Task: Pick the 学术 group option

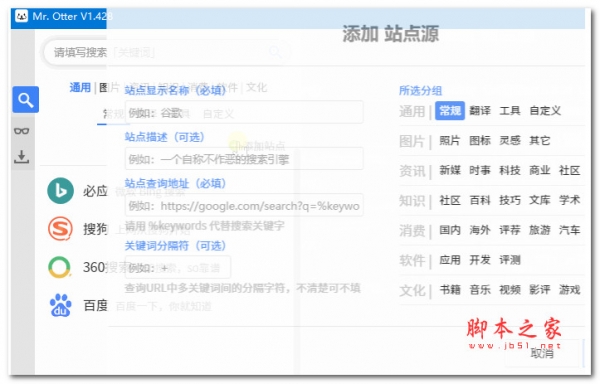Action: (x=569, y=200)
